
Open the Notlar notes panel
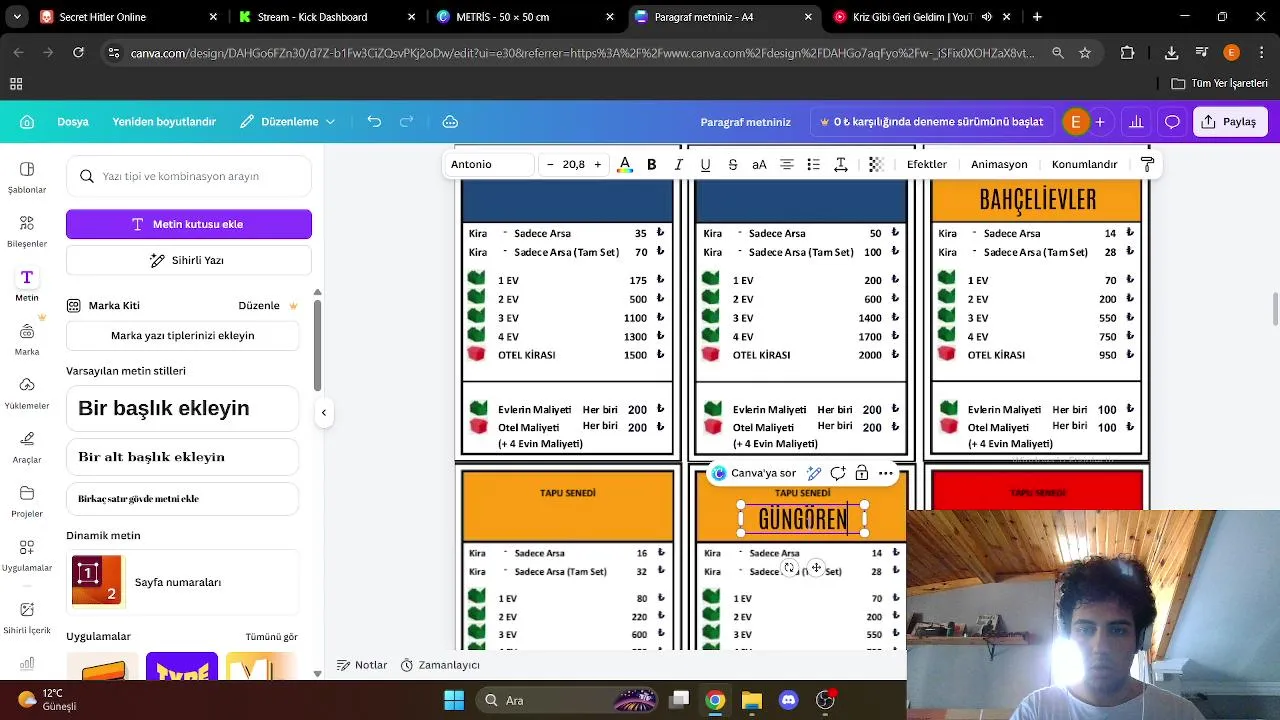(x=362, y=665)
